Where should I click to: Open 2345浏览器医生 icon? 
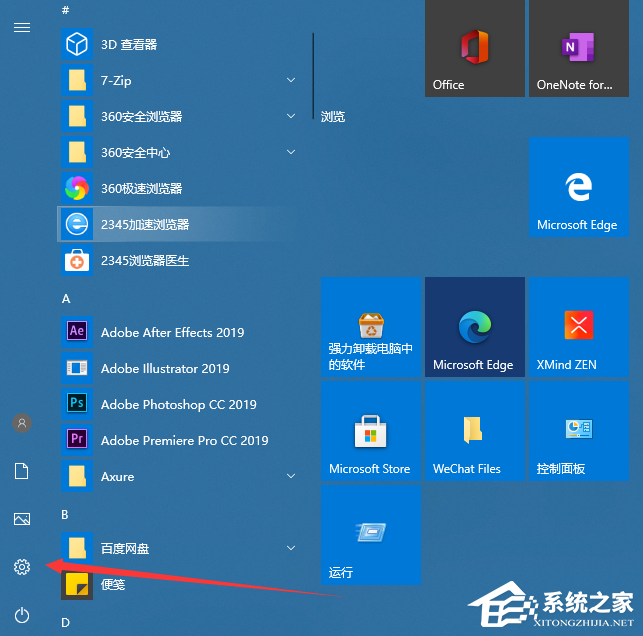coord(77,260)
